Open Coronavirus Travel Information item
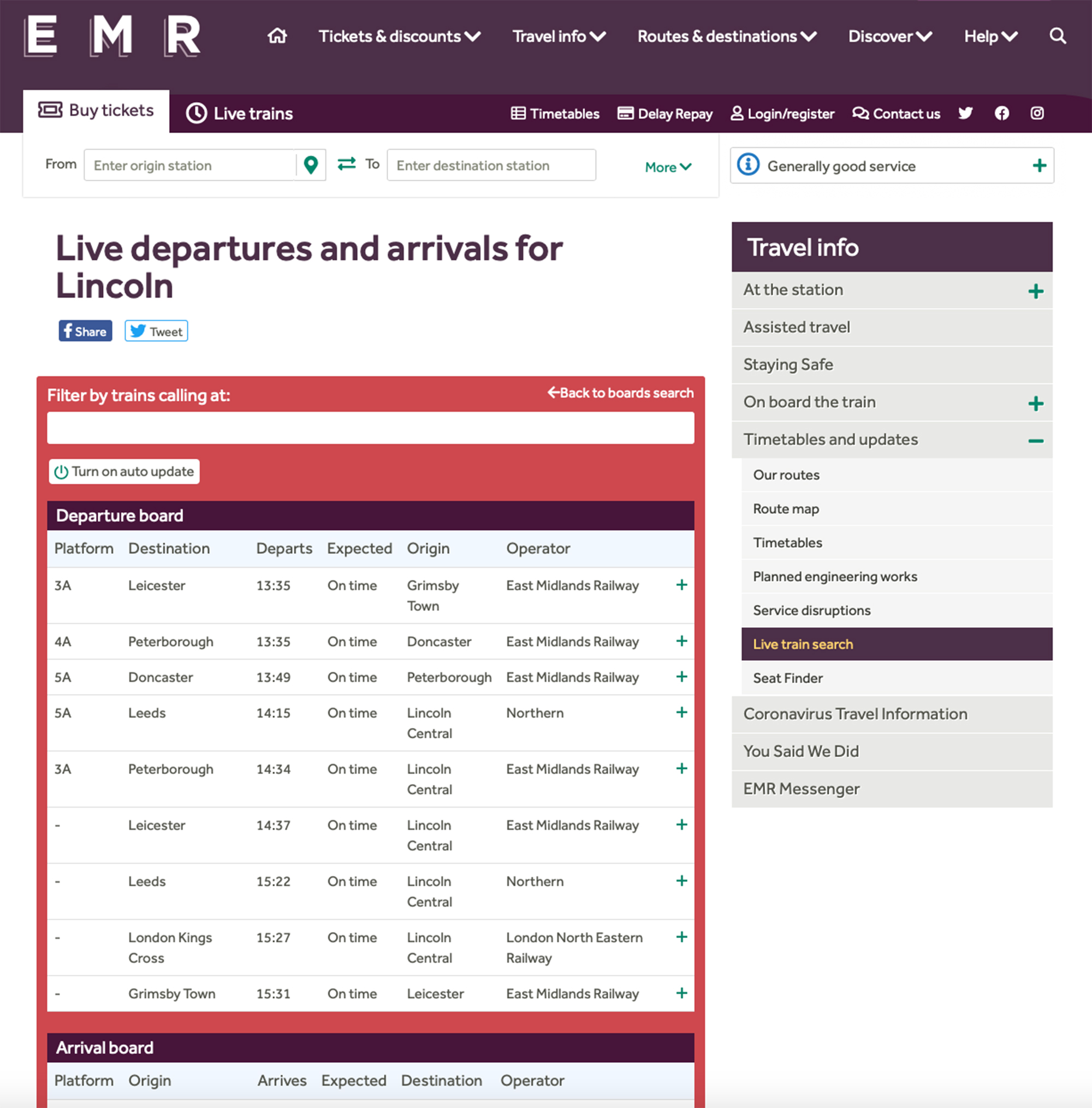 click(892, 714)
